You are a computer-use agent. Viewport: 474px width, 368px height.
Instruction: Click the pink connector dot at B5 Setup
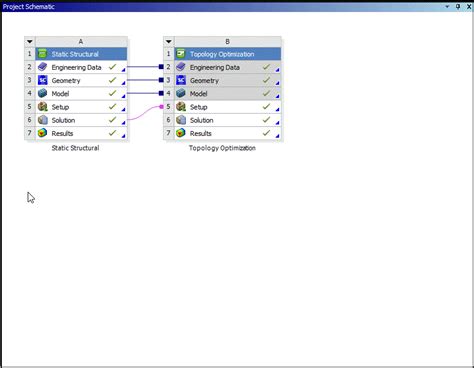coord(162,107)
